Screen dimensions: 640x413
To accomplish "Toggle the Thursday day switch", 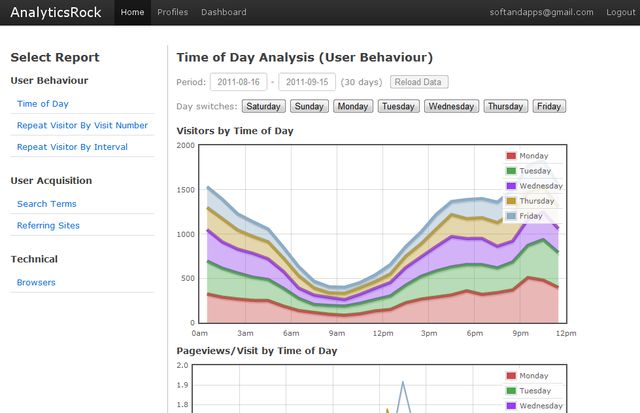I will [x=506, y=106].
